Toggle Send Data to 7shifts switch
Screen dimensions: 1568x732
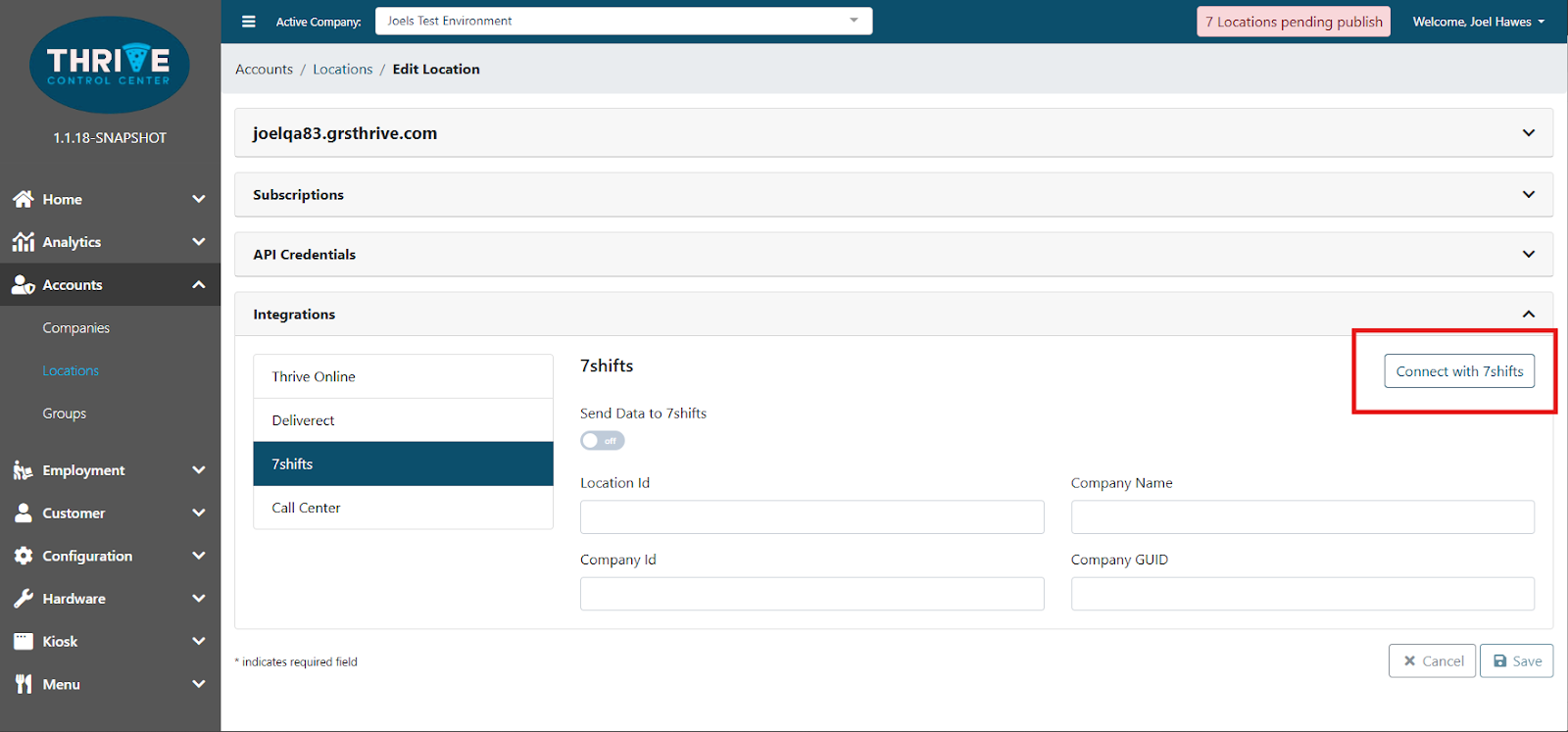click(603, 441)
